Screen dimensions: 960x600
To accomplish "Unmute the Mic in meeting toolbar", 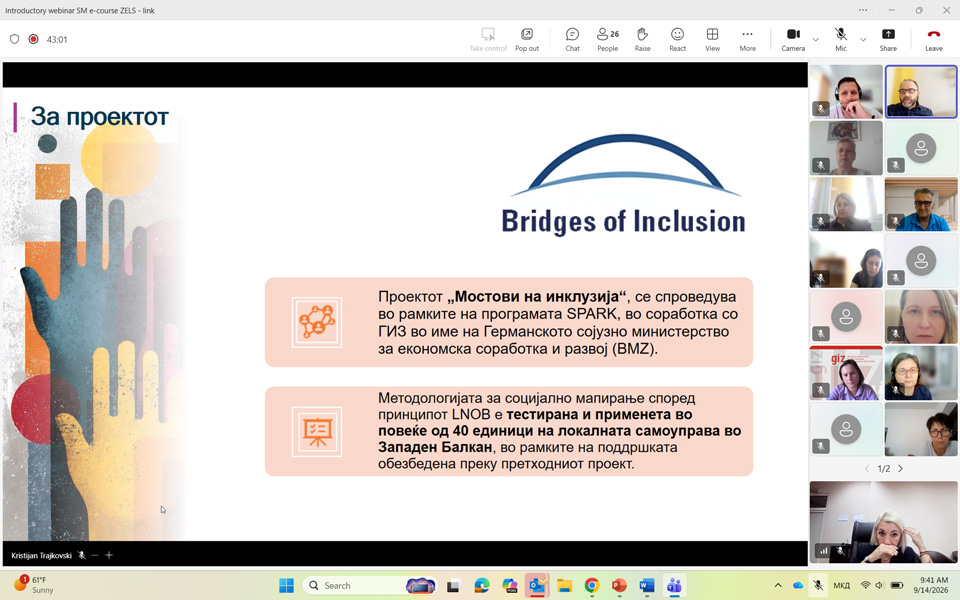I will click(841, 39).
